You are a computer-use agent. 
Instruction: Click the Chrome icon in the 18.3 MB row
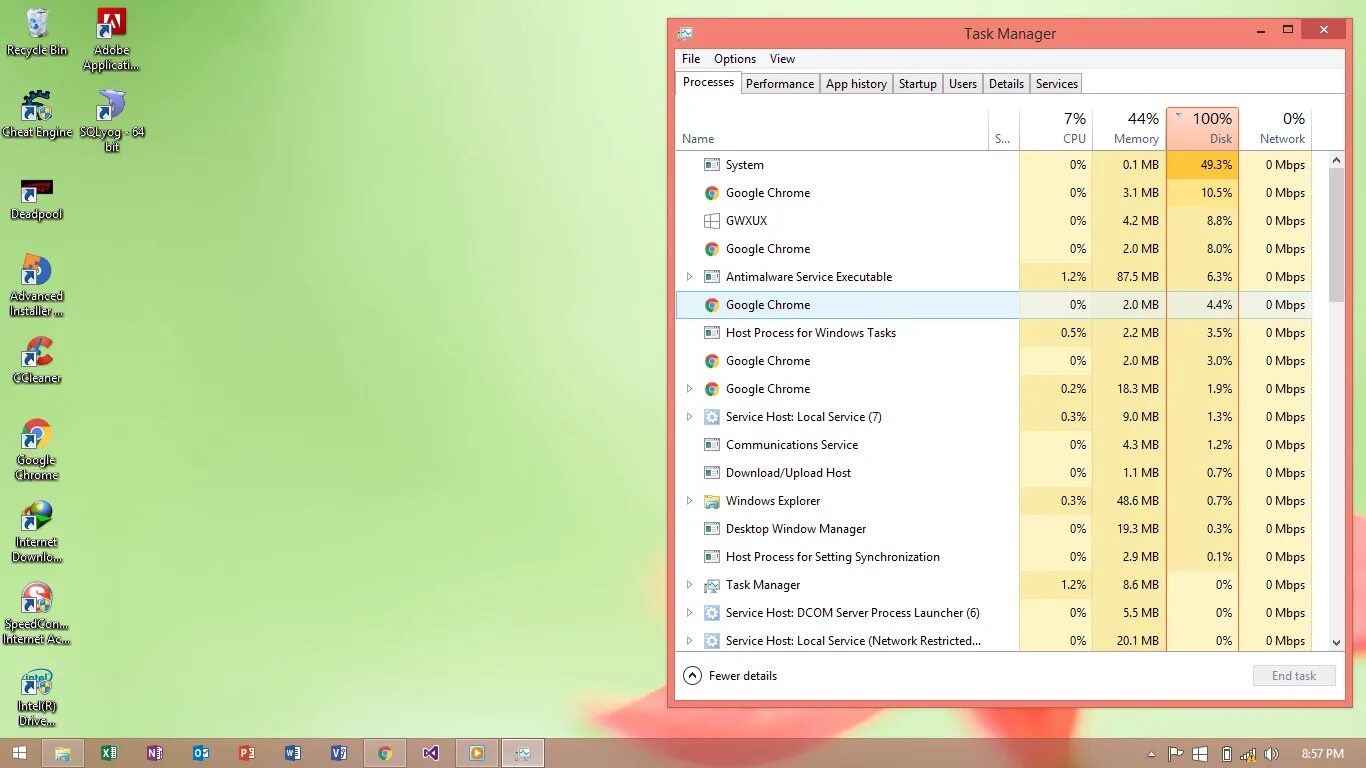tap(712, 389)
